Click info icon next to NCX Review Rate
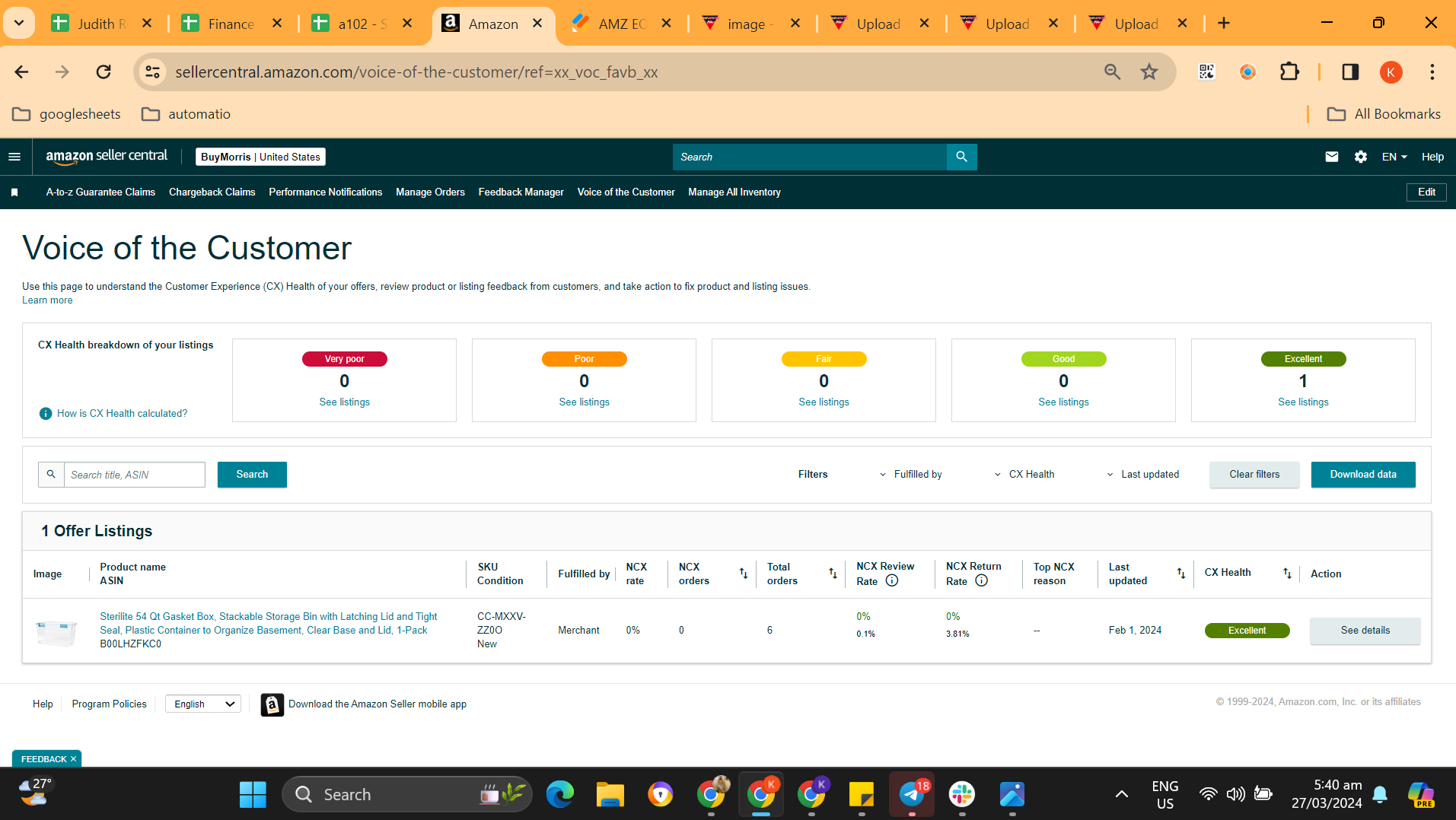This screenshot has height=820, width=1456. click(x=892, y=580)
